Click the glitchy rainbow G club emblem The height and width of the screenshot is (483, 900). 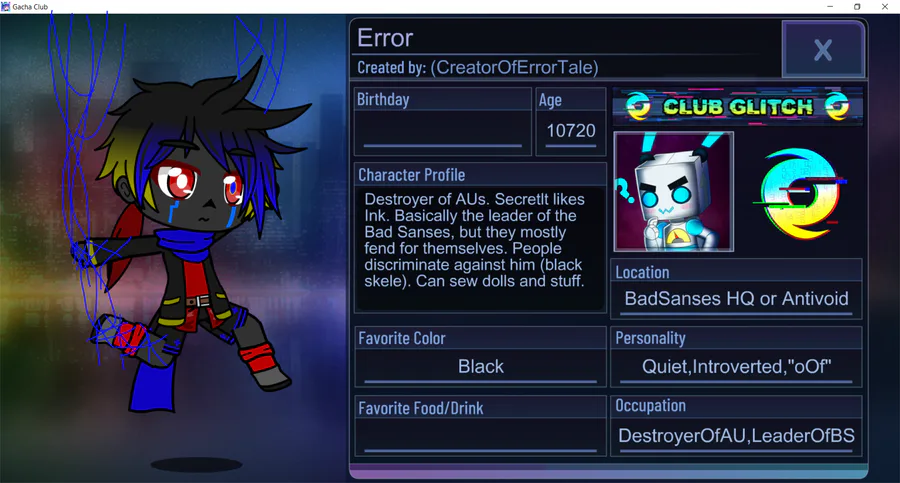tap(800, 193)
